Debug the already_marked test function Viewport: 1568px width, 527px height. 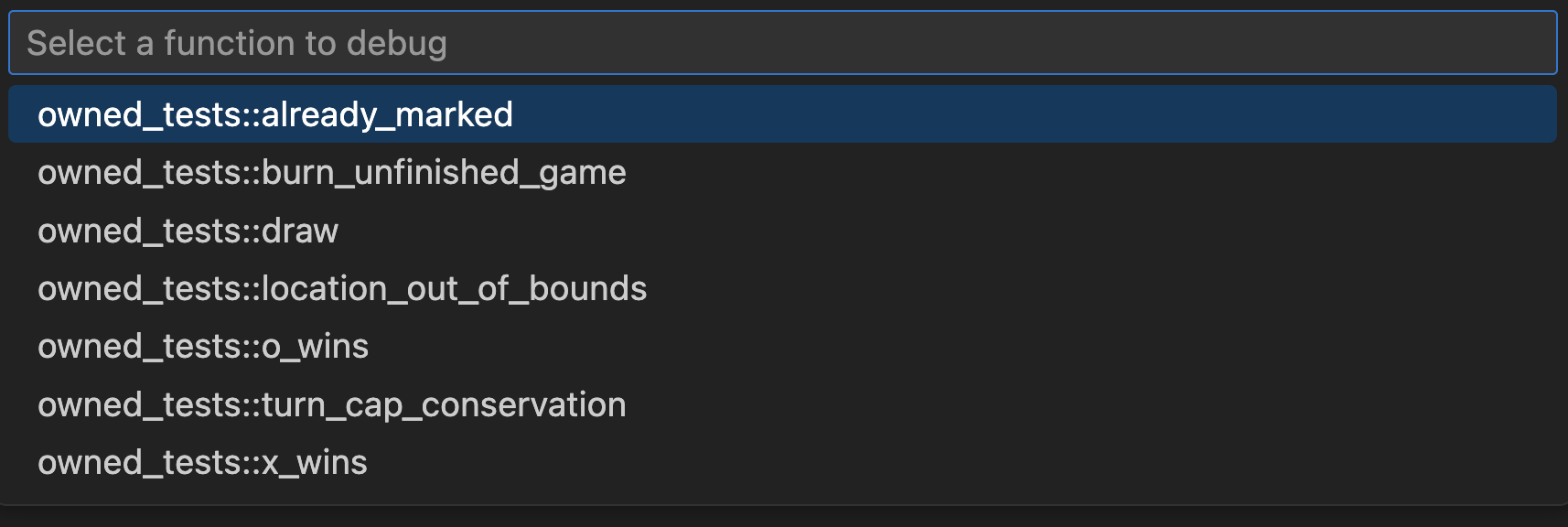tap(275, 114)
